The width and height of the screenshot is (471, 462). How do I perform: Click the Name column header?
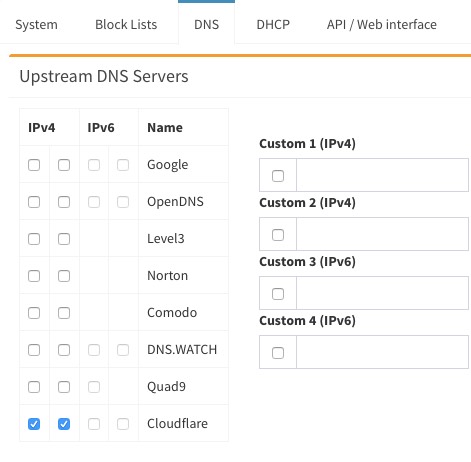(183, 127)
